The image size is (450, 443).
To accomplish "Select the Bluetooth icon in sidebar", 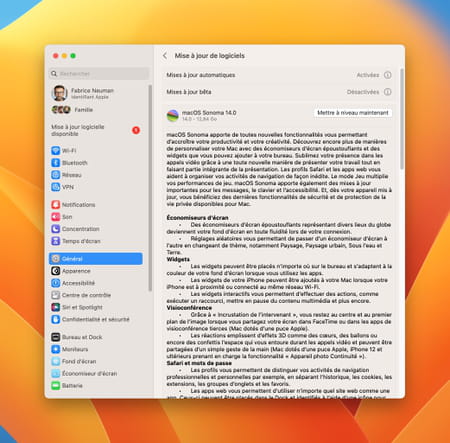I will pos(56,163).
